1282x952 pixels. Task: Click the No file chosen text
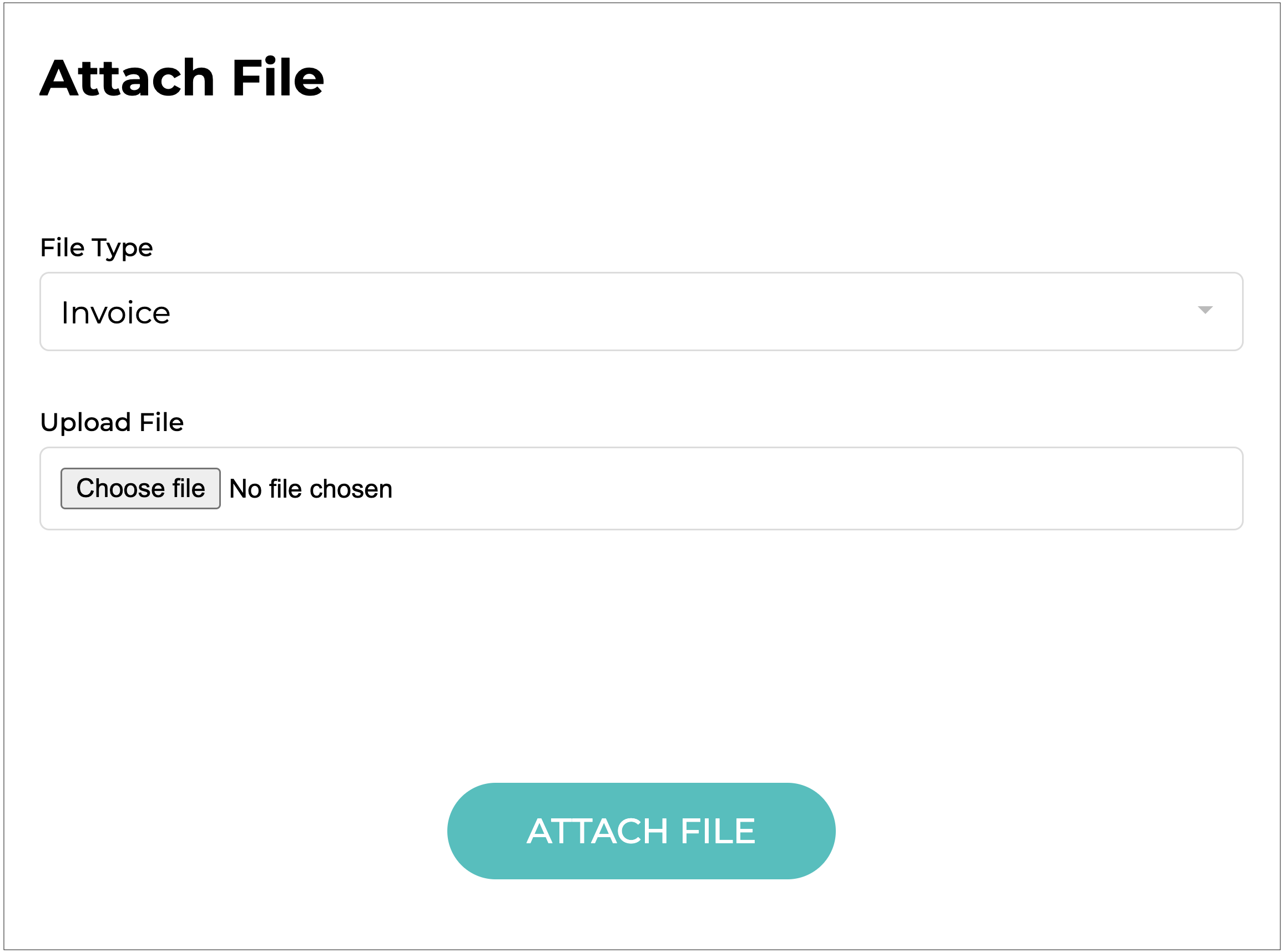311,489
